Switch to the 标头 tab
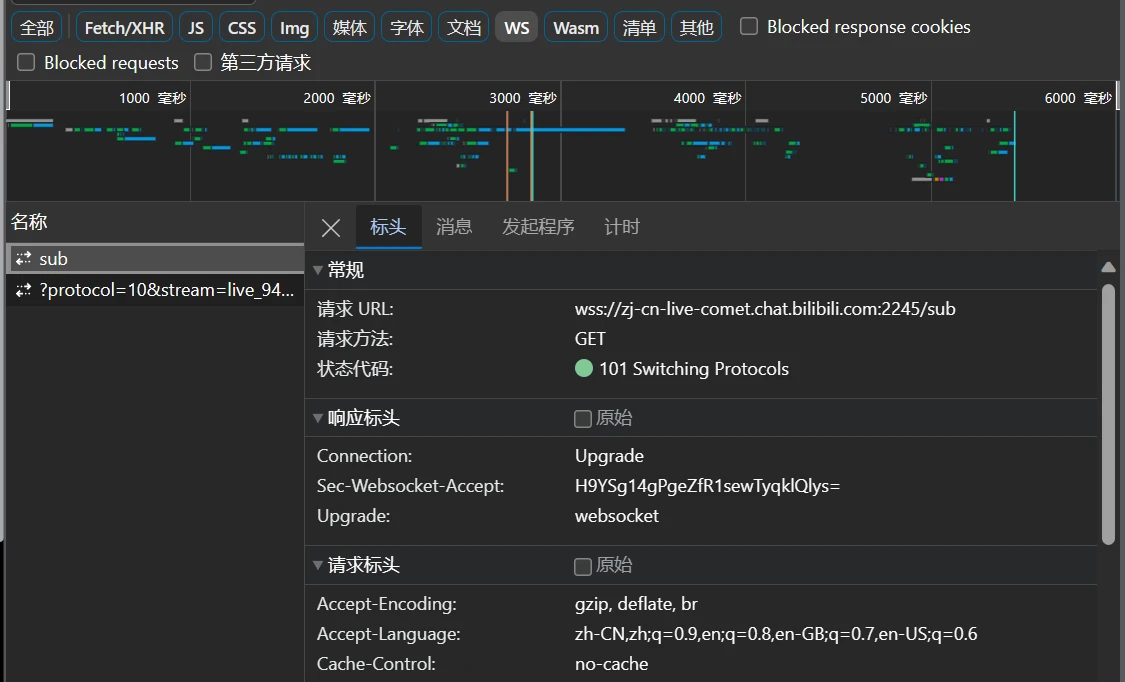The height and width of the screenshot is (682, 1125). 388,227
